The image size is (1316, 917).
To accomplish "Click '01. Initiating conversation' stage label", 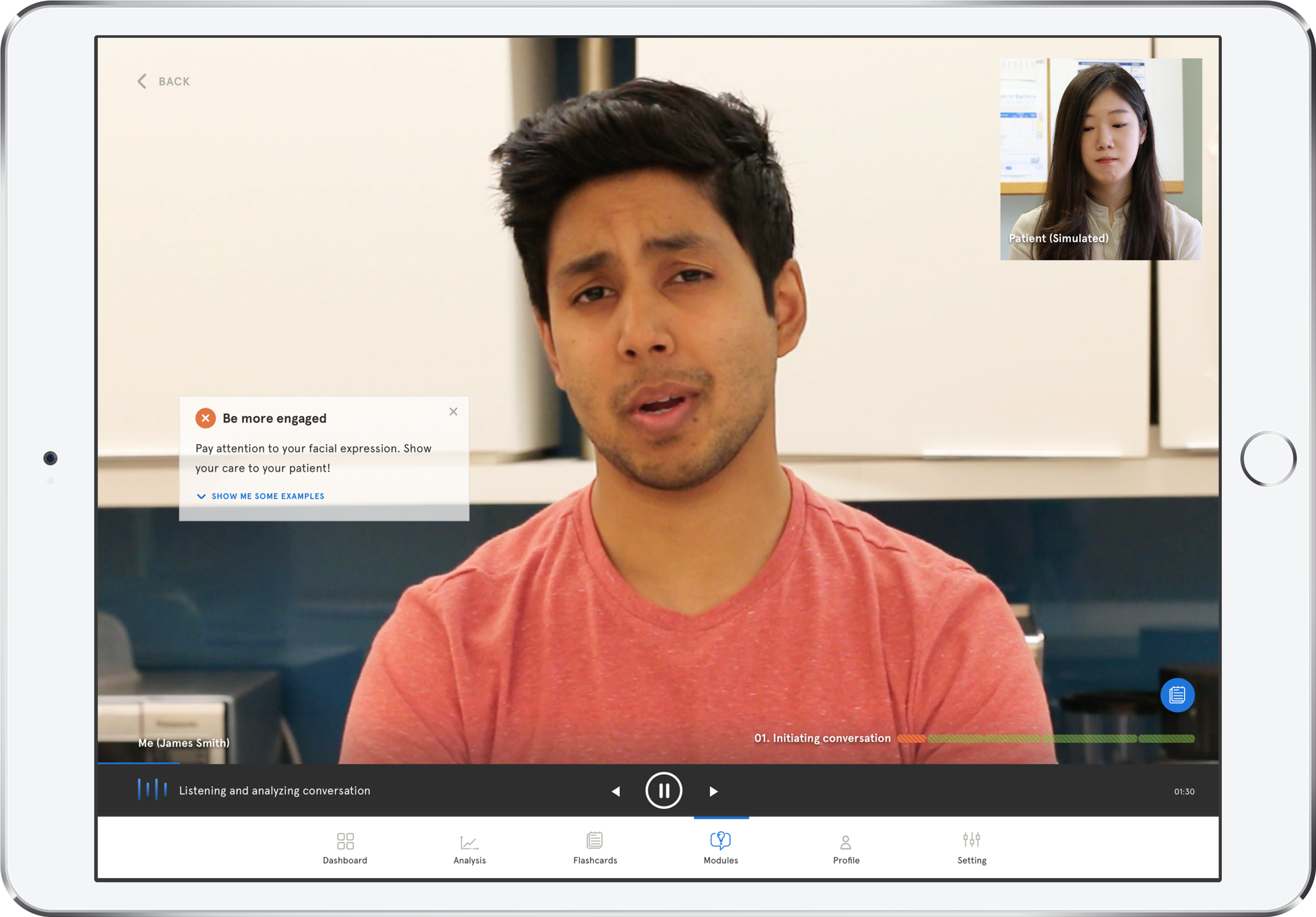I will click(822, 738).
